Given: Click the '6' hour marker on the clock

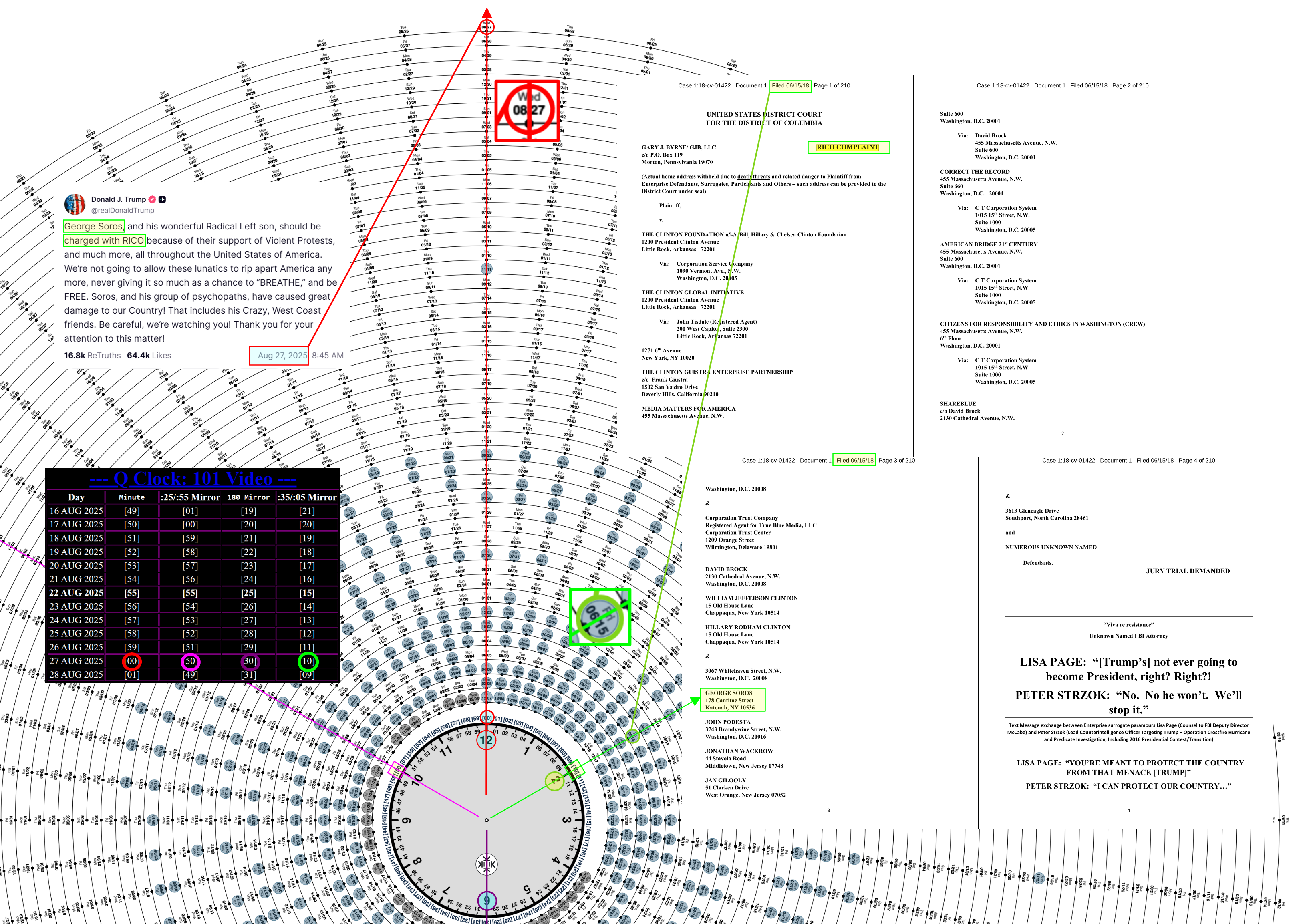Looking at the screenshot, I should [x=486, y=901].
